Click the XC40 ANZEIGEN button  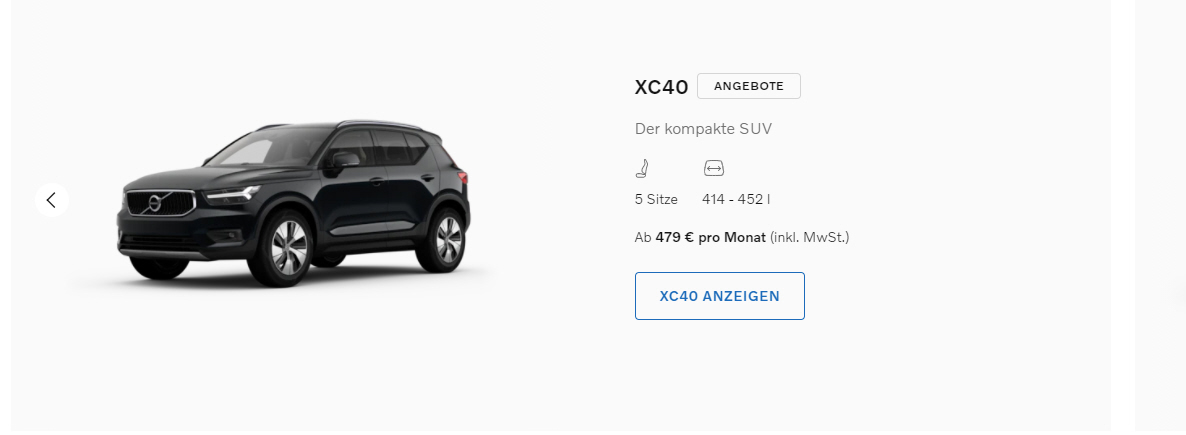pos(719,296)
